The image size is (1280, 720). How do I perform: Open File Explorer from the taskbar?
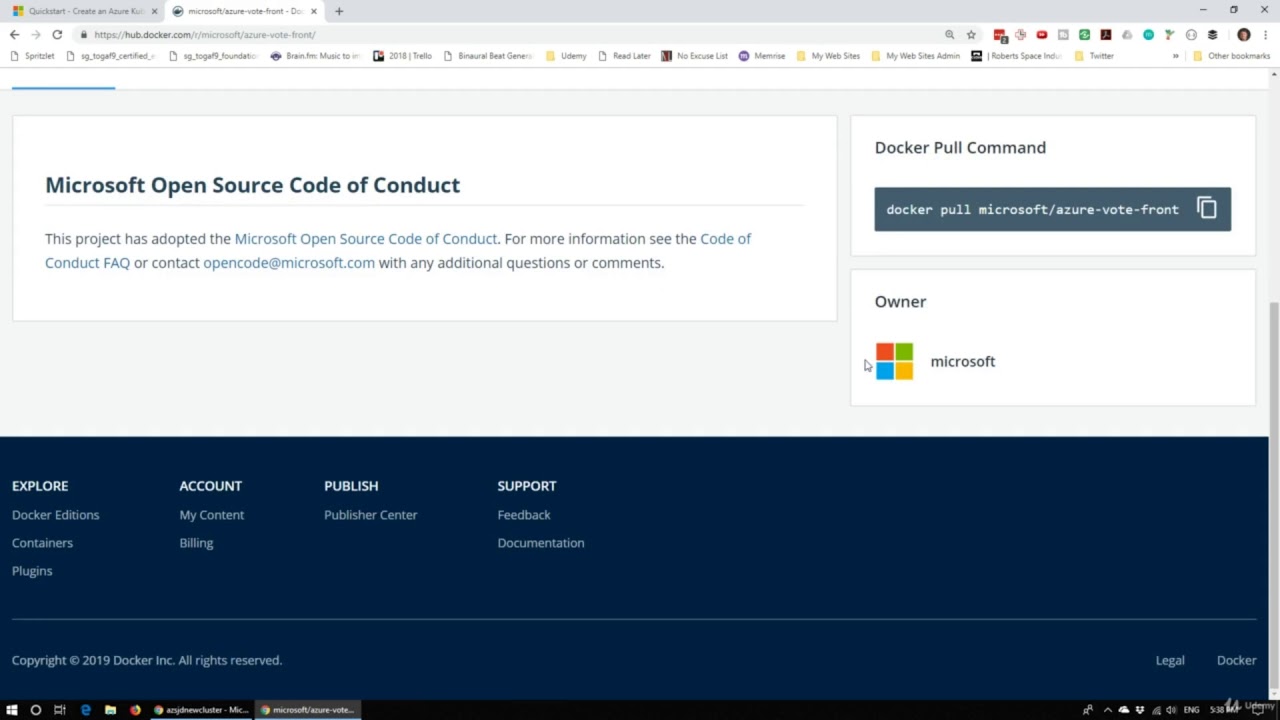[x=110, y=710]
